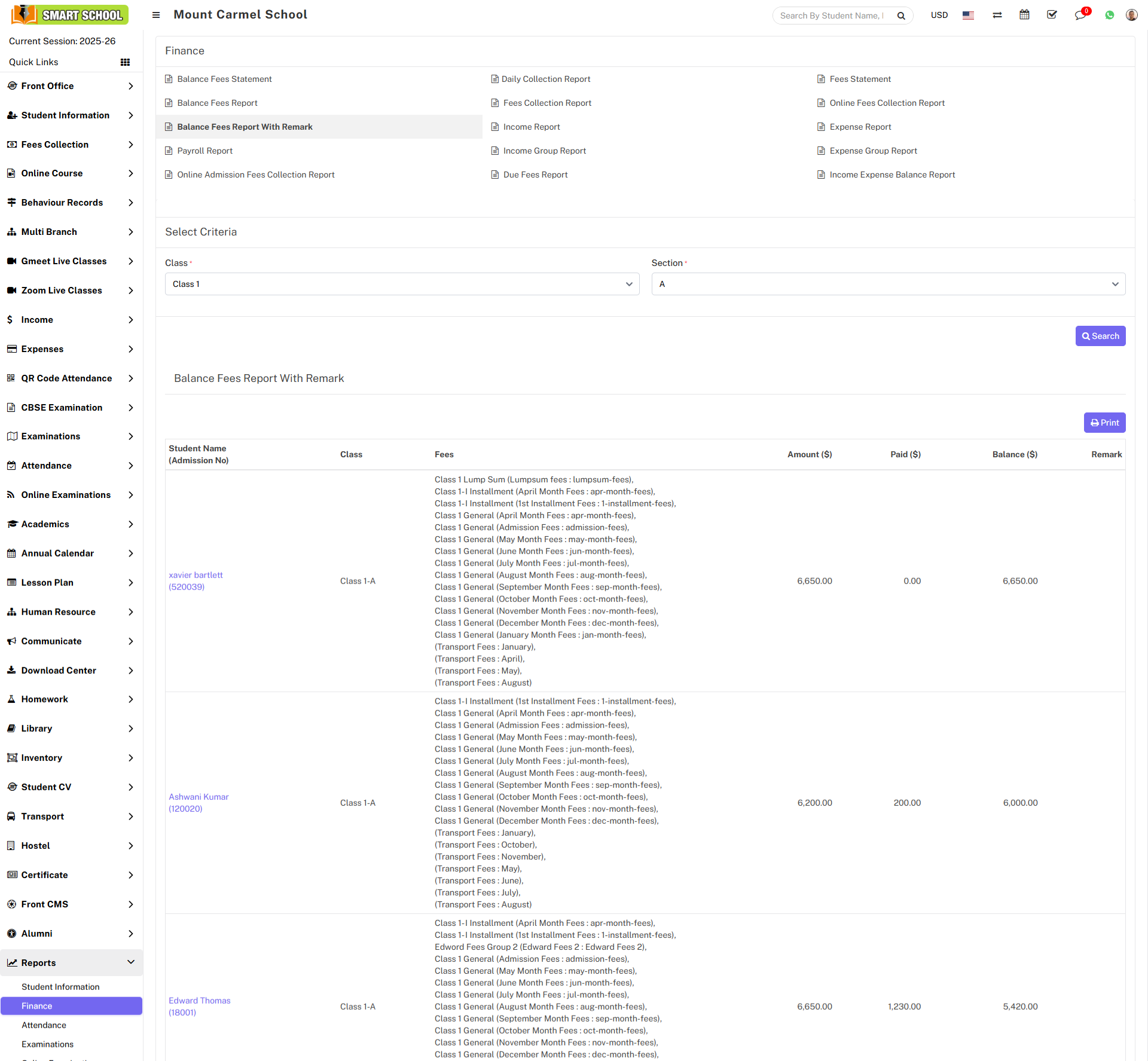This screenshot has height=1061, width=1148.
Task: Open chat notifications icon with badge
Action: [1080, 15]
